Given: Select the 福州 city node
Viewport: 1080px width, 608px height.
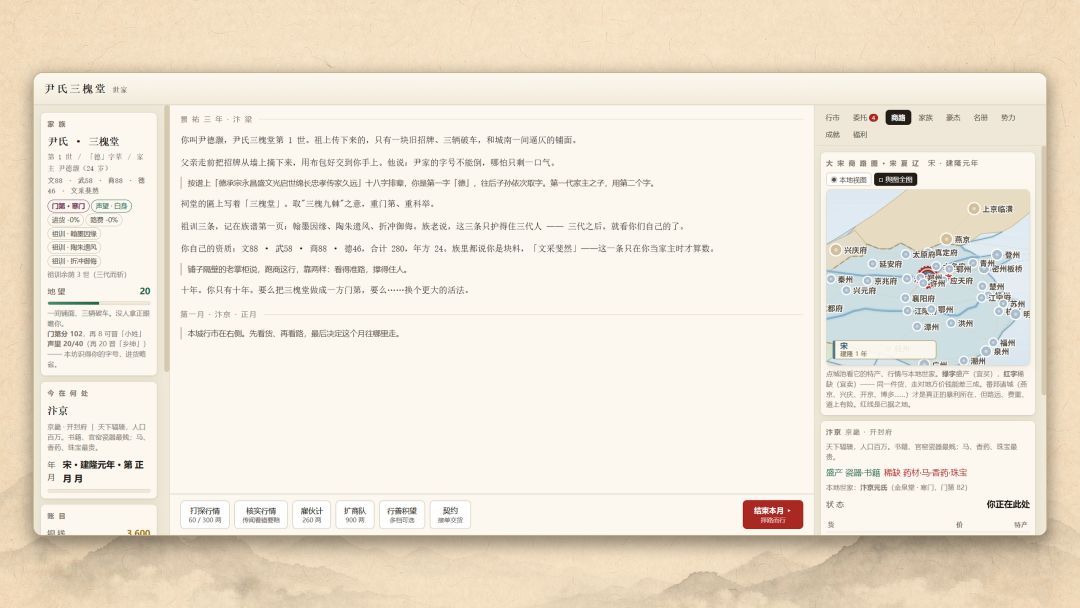Looking at the screenshot, I should click(x=993, y=342).
